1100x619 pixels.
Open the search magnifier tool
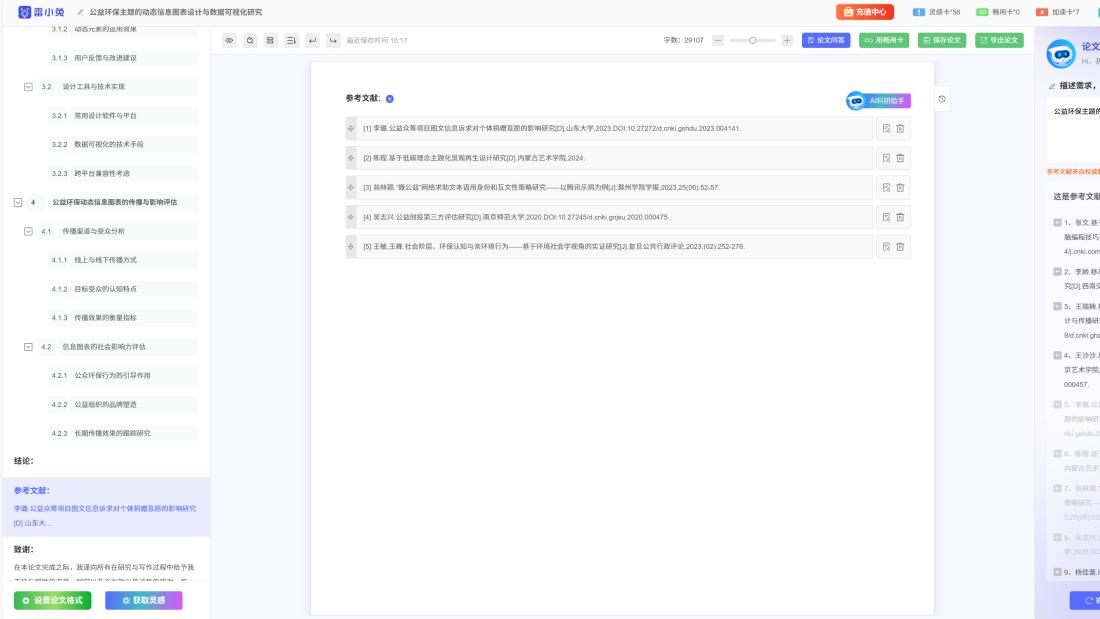point(250,41)
